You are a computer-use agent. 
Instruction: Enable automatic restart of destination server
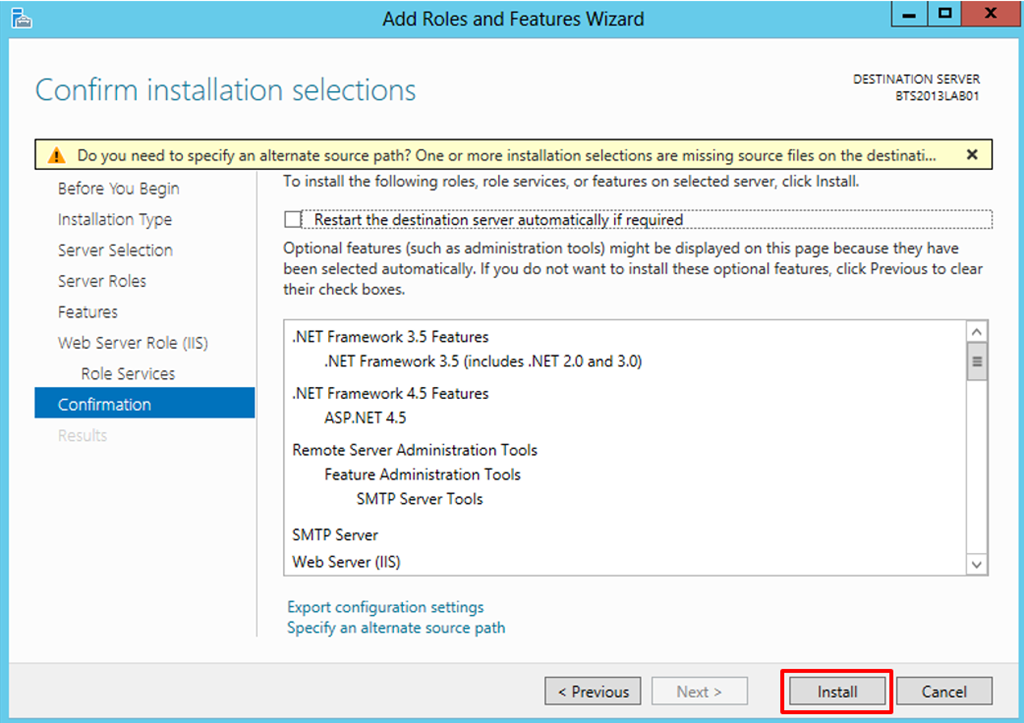pos(293,219)
